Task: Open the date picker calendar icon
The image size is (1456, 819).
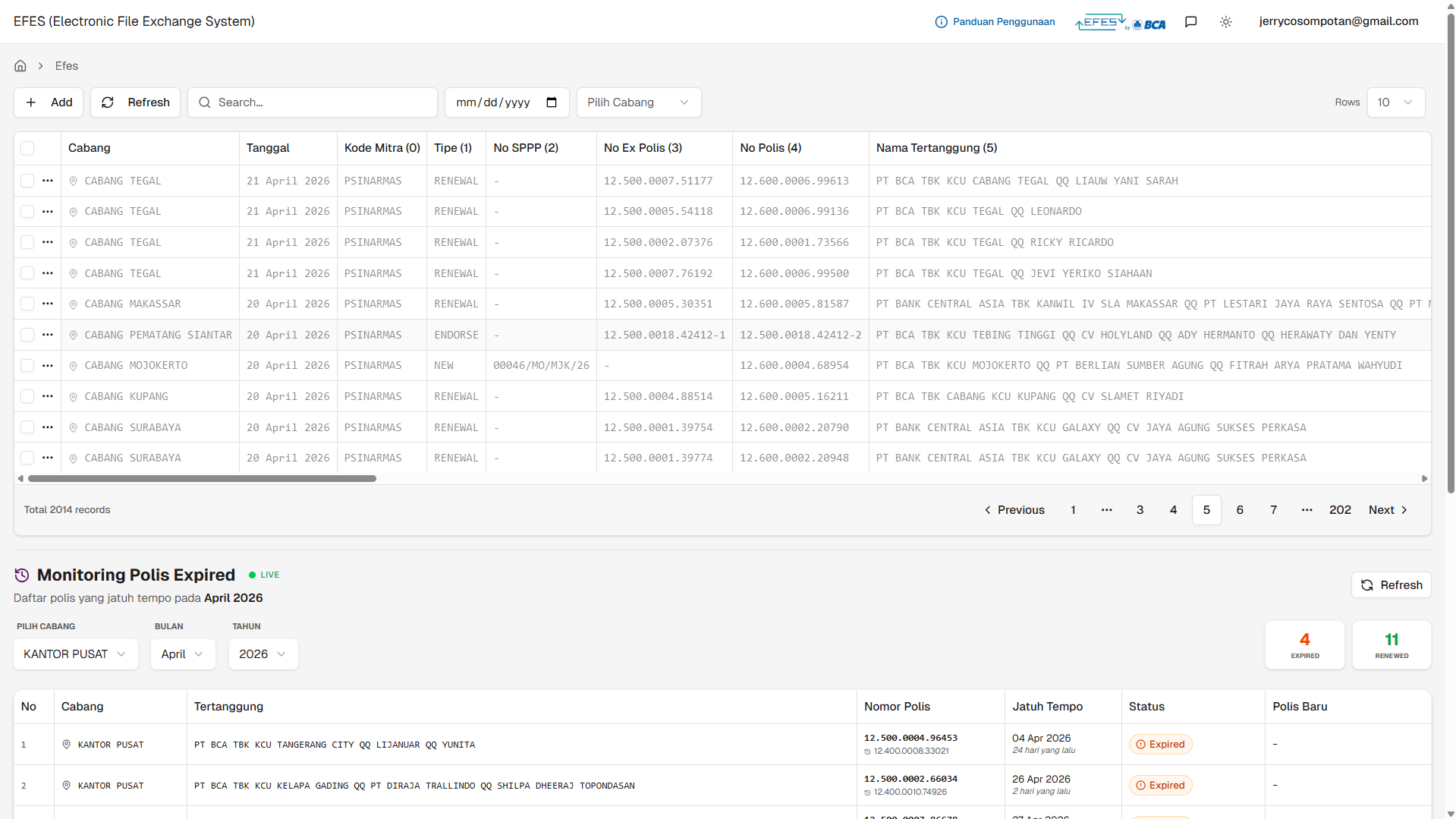Action: (552, 102)
